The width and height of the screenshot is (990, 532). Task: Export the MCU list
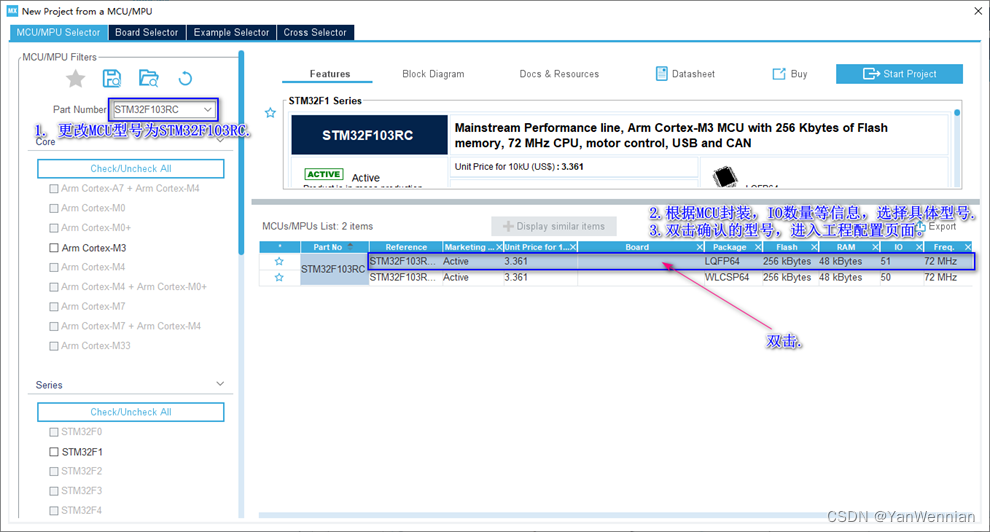(x=936, y=227)
